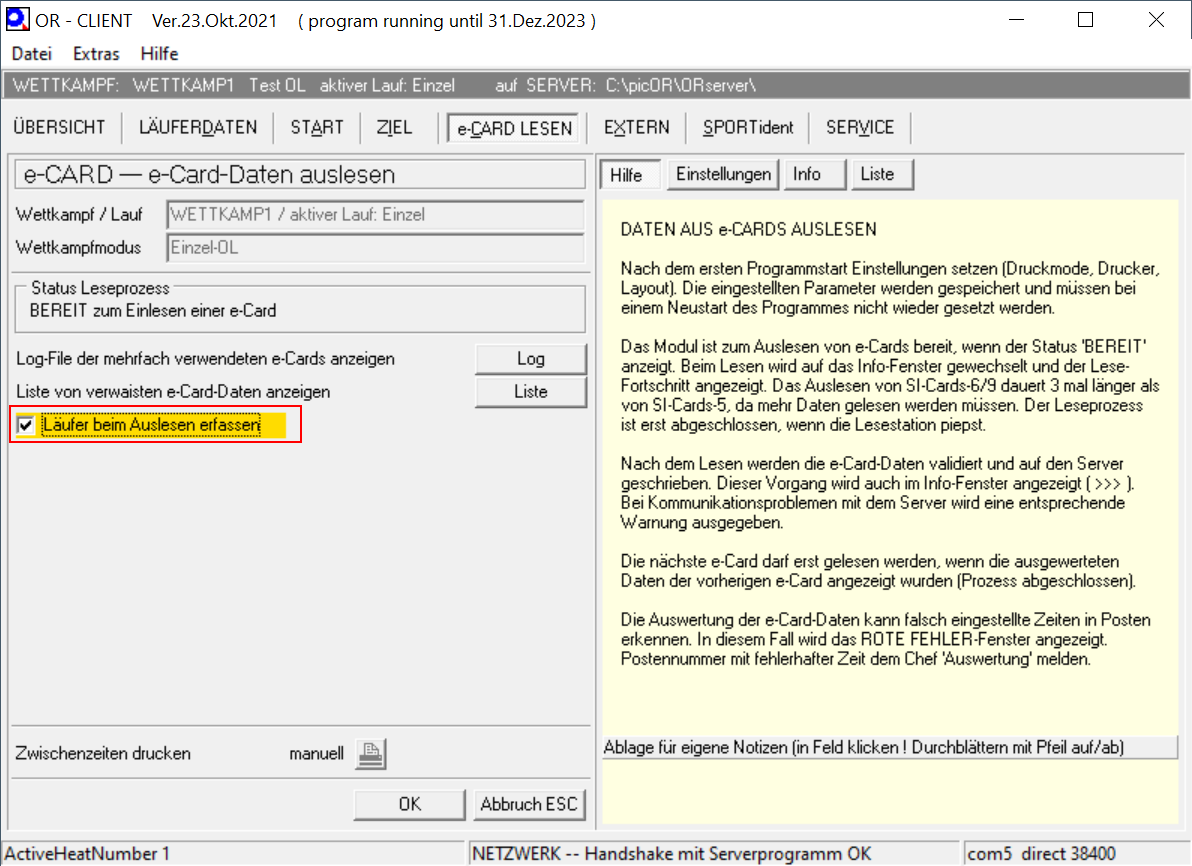The width and height of the screenshot is (1192, 866).
Task: Show the Einstellungen panel on the right
Action: 723,174
